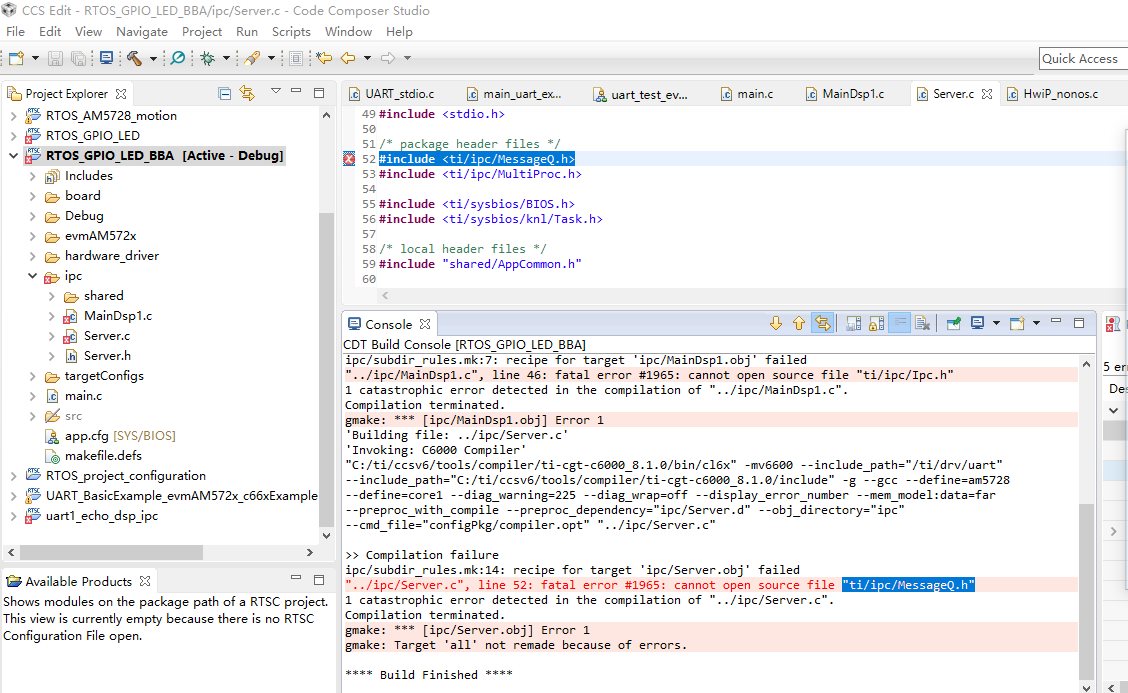Toggle Word Wrap in Console toolbar
Screen dimensions: 1128x693
(899, 323)
